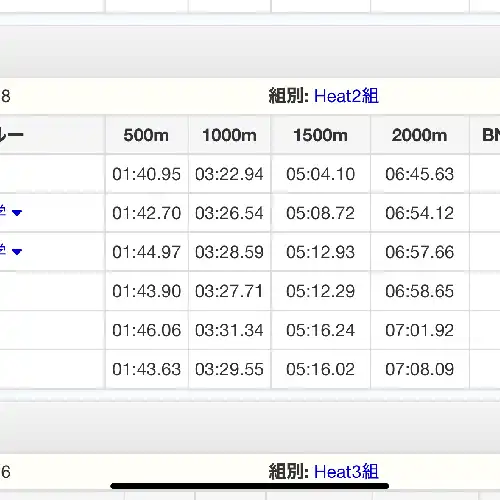This screenshot has width=500, height=500.
Task: Open the Heat3組 link
Action: 346,472
